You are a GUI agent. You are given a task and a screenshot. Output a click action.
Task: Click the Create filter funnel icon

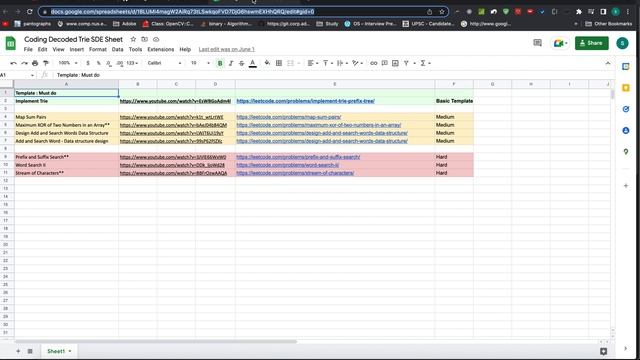tap(406, 63)
